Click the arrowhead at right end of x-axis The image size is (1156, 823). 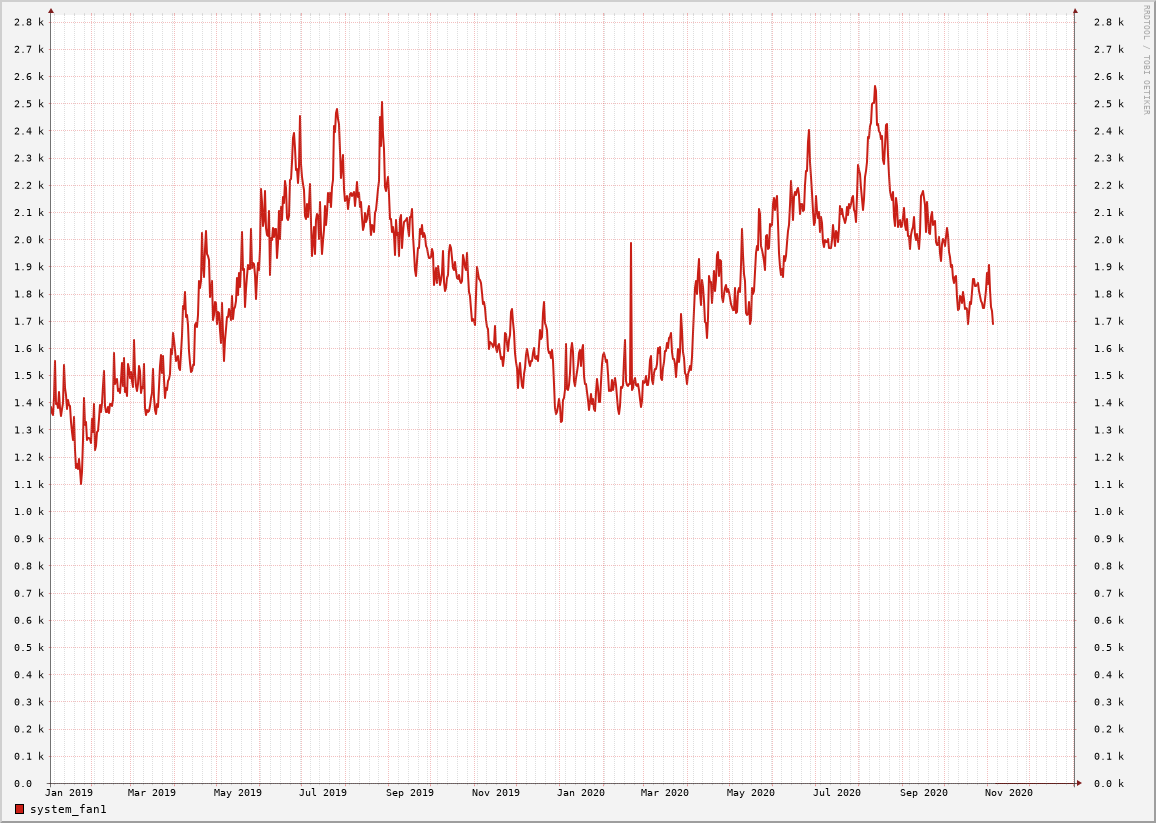click(x=1079, y=783)
